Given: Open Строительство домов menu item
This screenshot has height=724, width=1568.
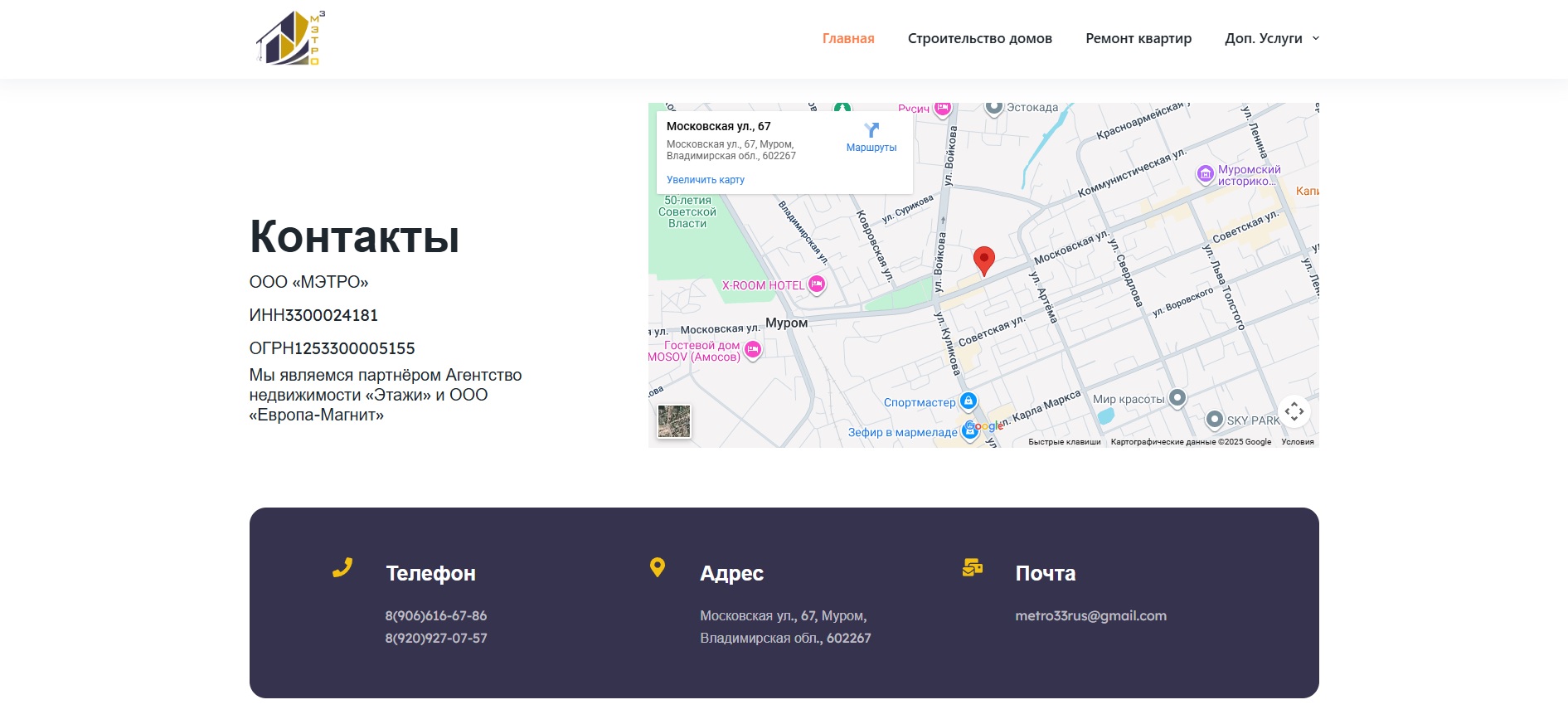Looking at the screenshot, I should (979, 38).
